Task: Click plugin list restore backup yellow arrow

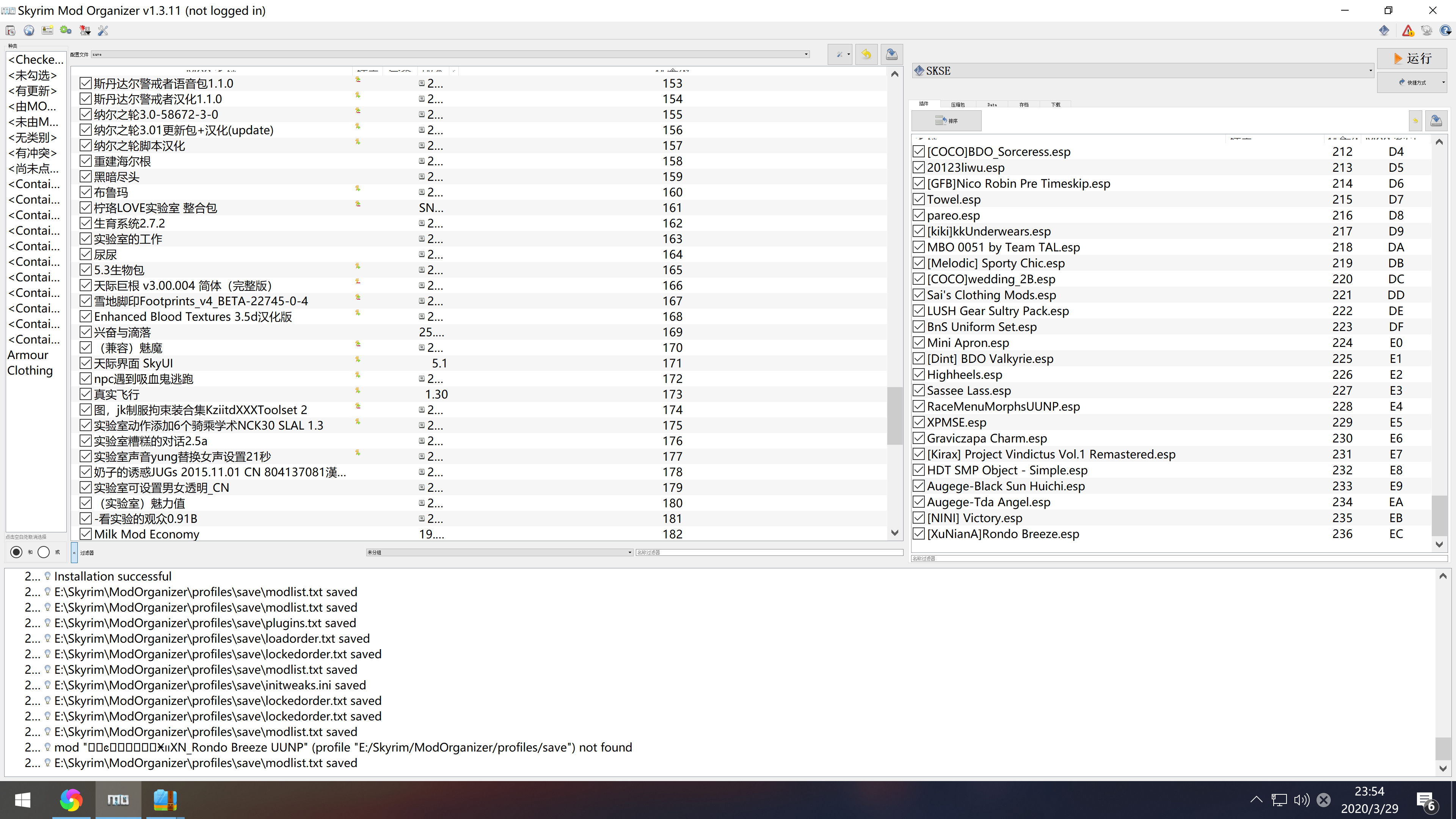Action: [1415, 121]
